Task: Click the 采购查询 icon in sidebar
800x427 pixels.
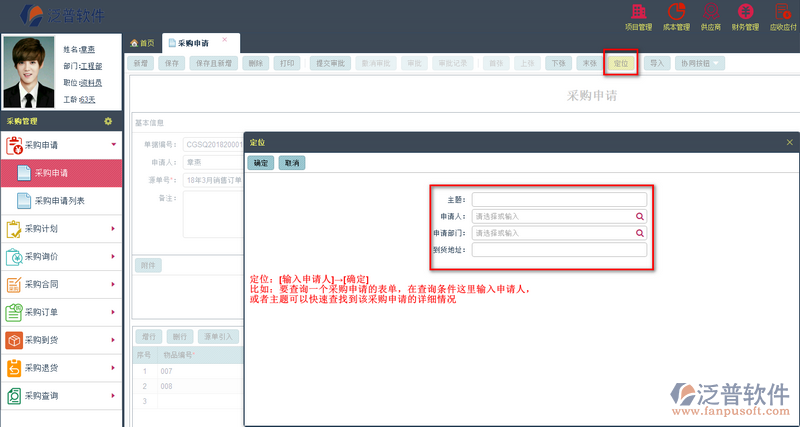Action: click(x=14, y=396)
